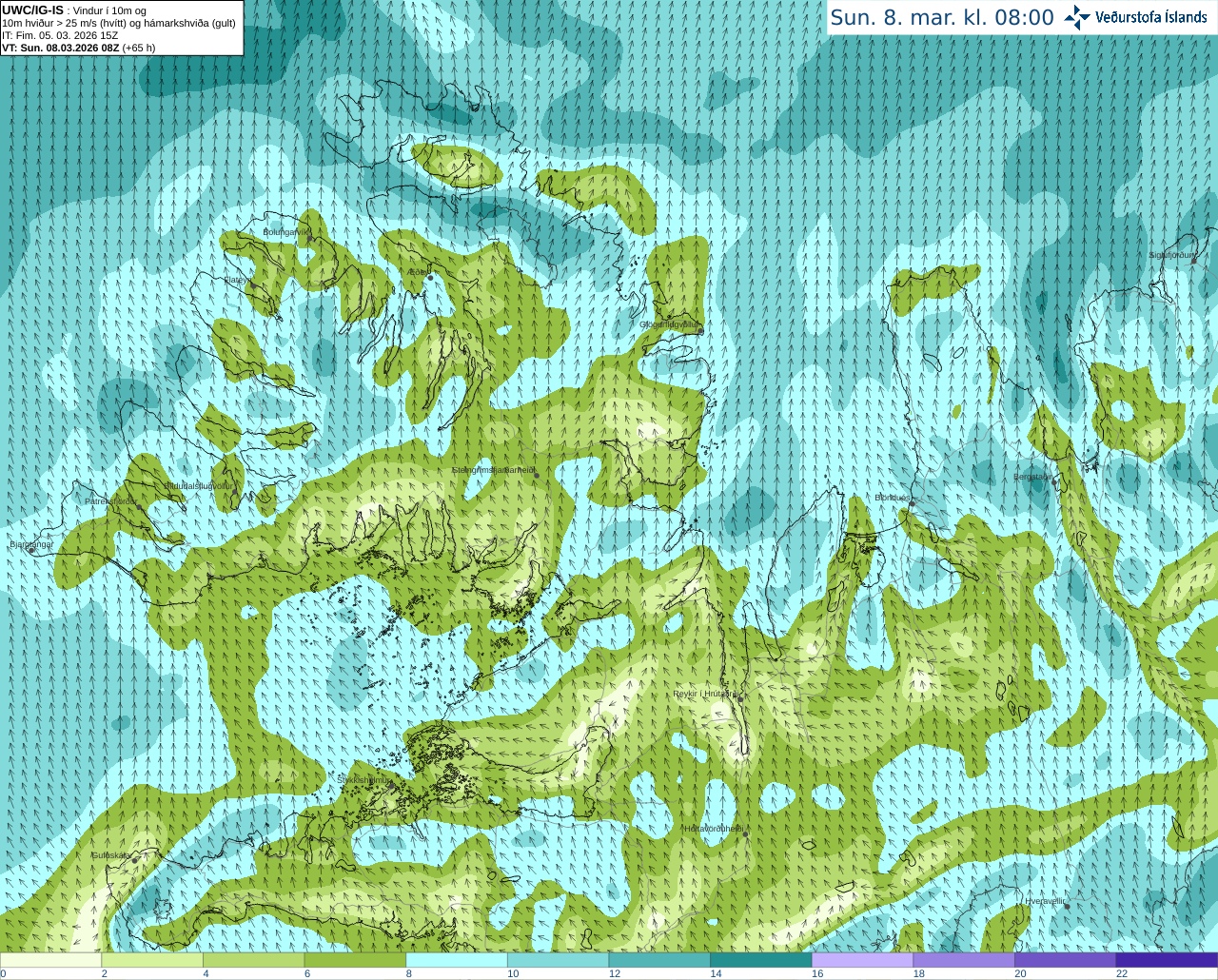Click the above 22 m/s dark purple swatch
This screenshot has width=1218, height=980.
point(1166,960)
